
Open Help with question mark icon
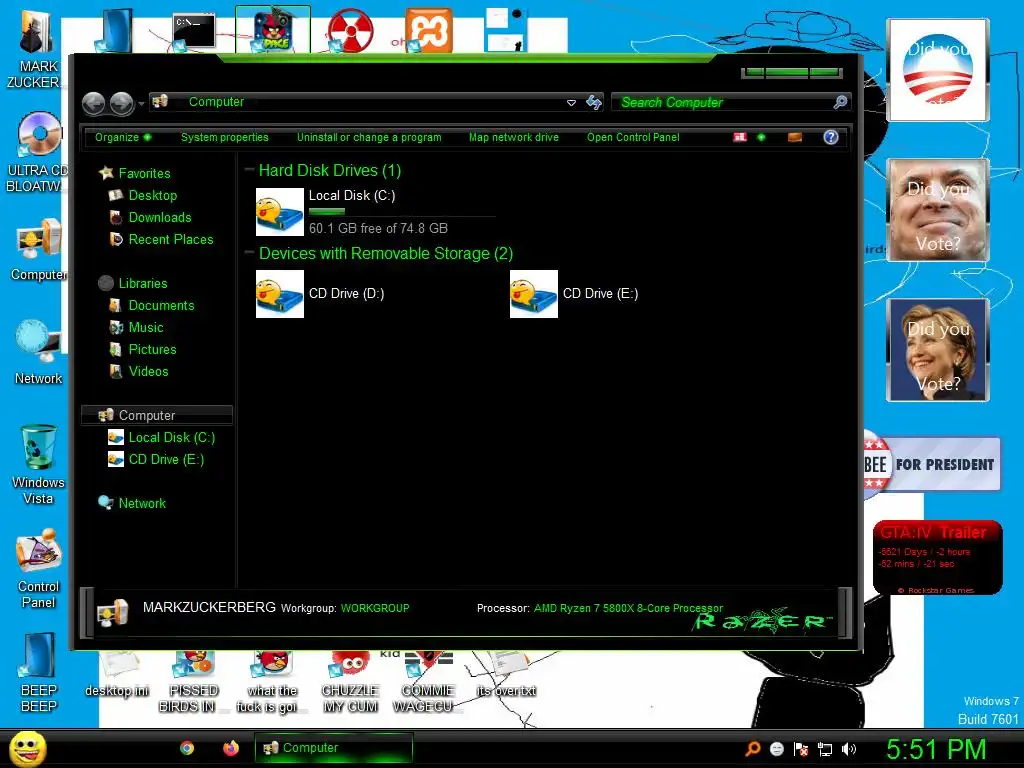pos(831,137)
